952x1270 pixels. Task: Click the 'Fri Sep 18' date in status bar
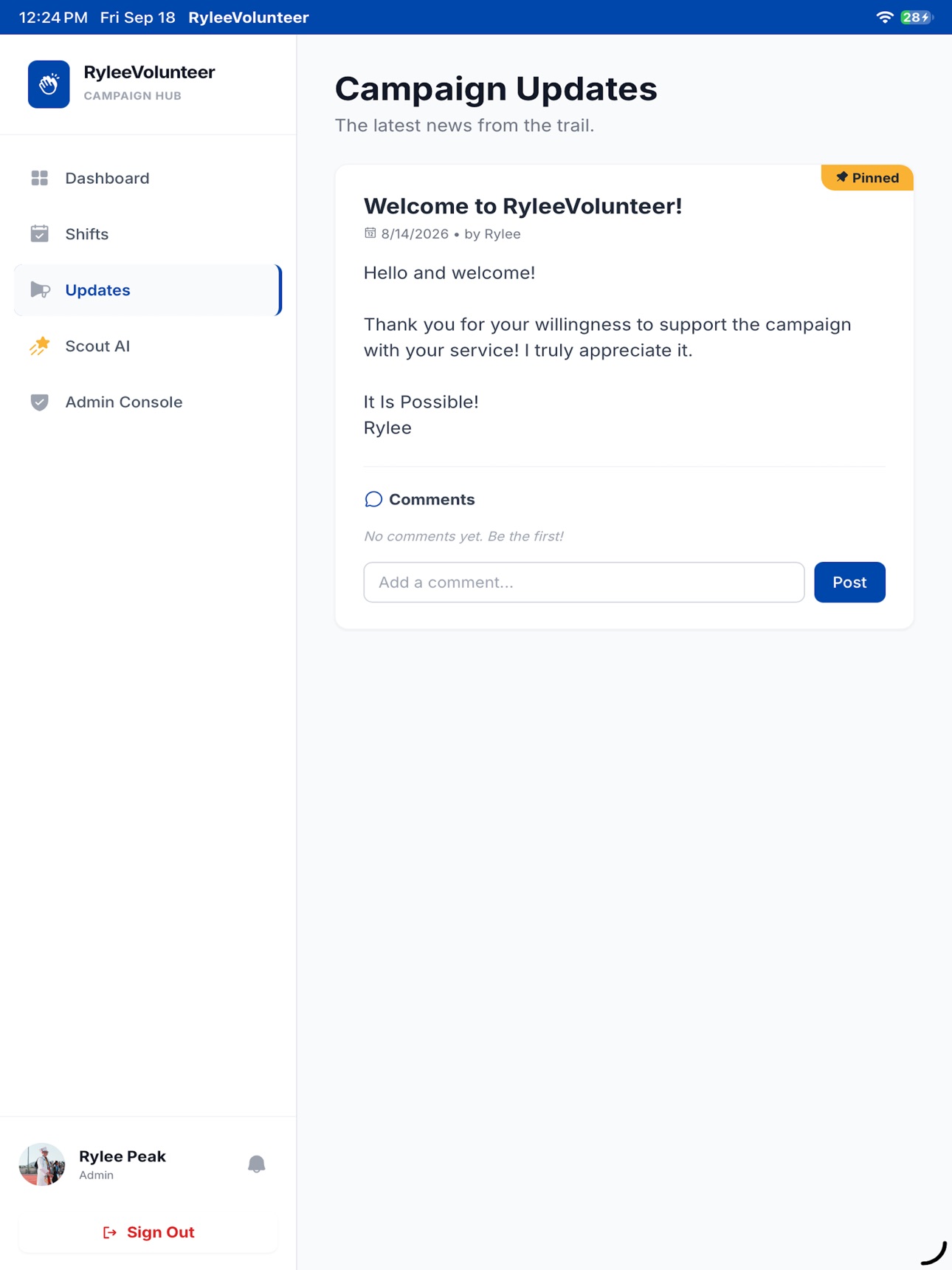coord(138,17)
